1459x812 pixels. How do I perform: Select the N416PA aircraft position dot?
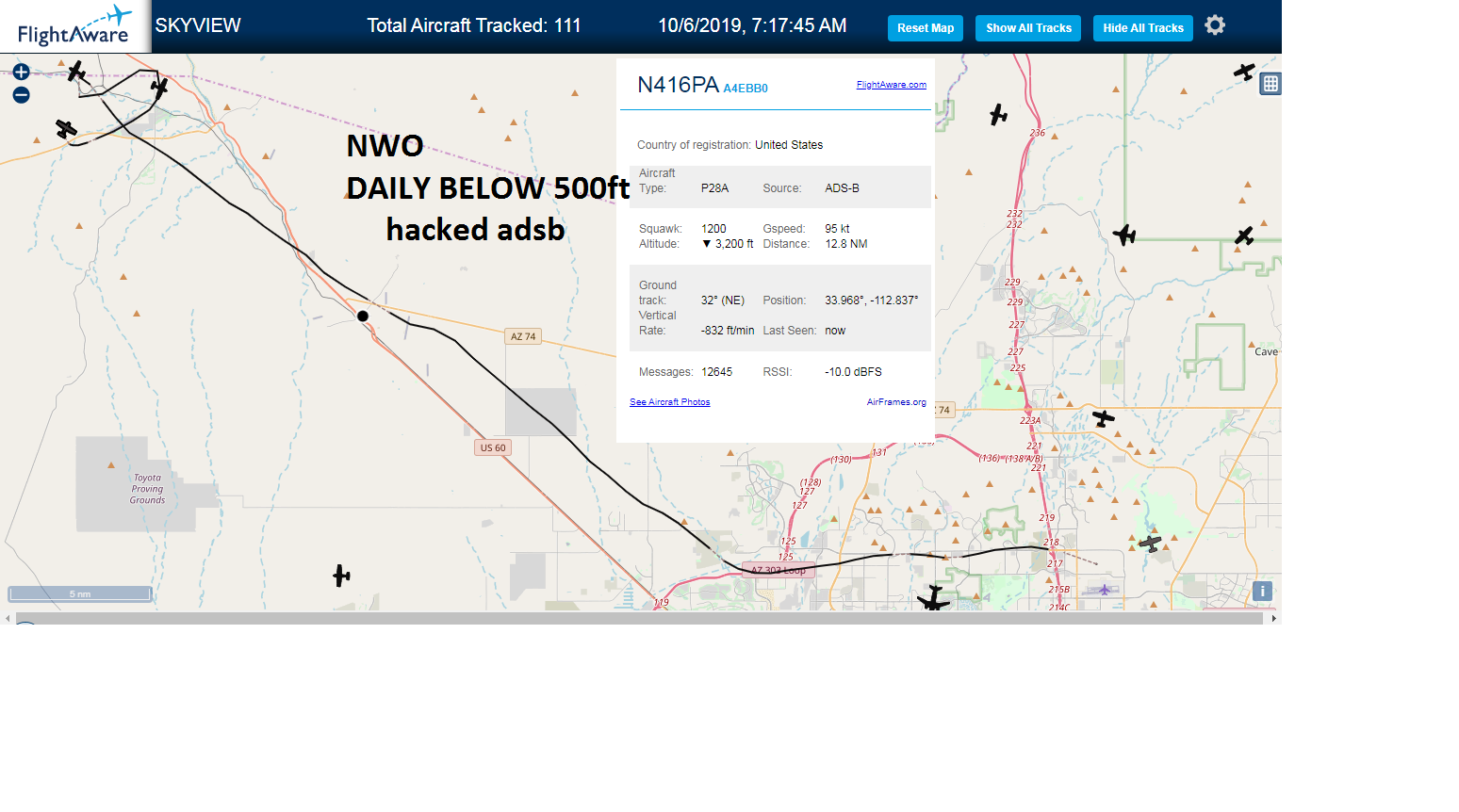tap(363, 316)
